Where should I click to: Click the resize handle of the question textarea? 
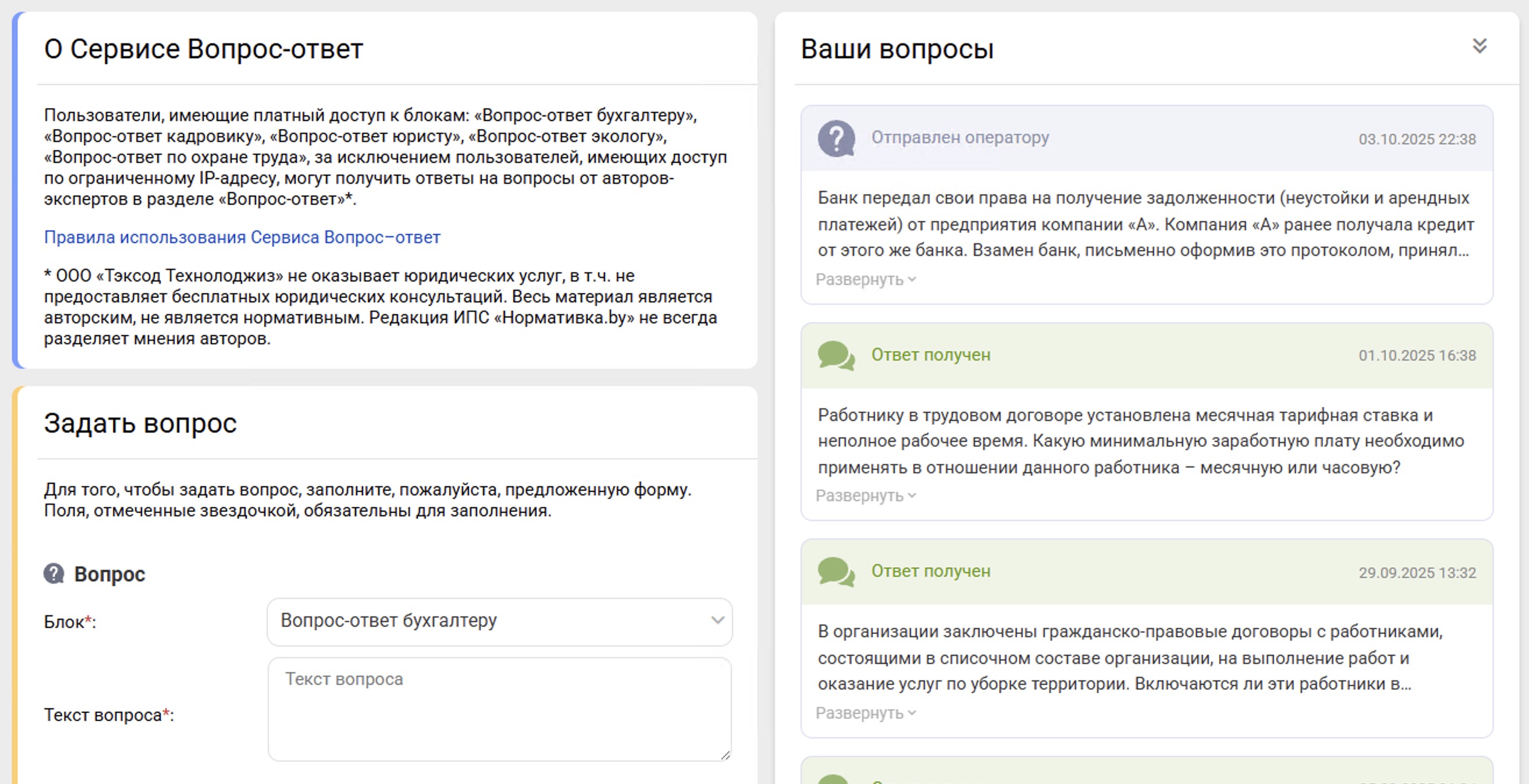coord(726,755)
